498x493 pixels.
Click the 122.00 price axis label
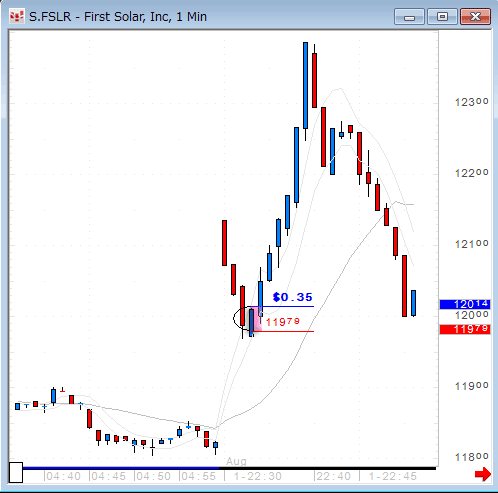472,173
